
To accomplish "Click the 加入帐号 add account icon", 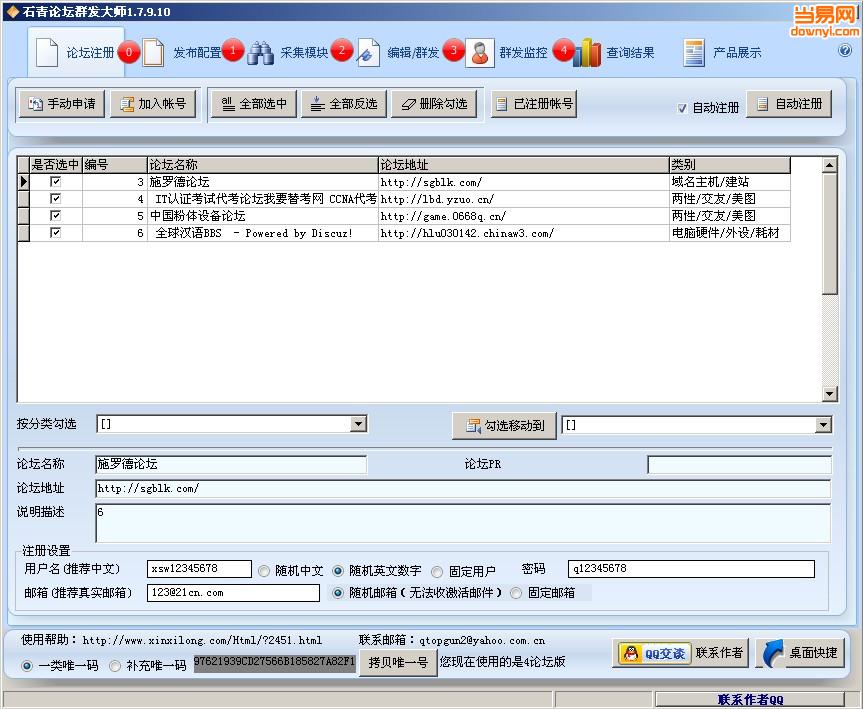I will coord(126,103).
